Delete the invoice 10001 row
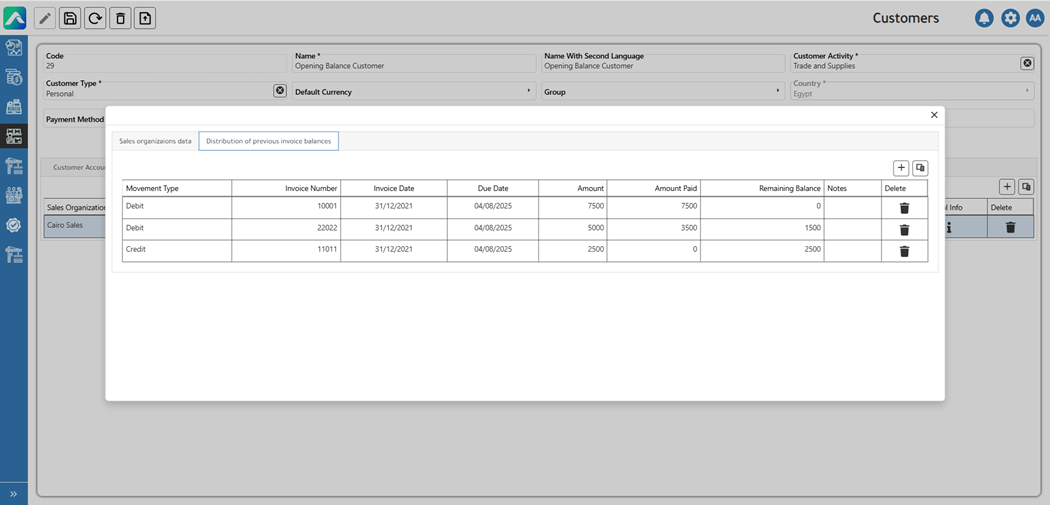The height and width of the screenshot is (505, 1050). pos(904,208)
